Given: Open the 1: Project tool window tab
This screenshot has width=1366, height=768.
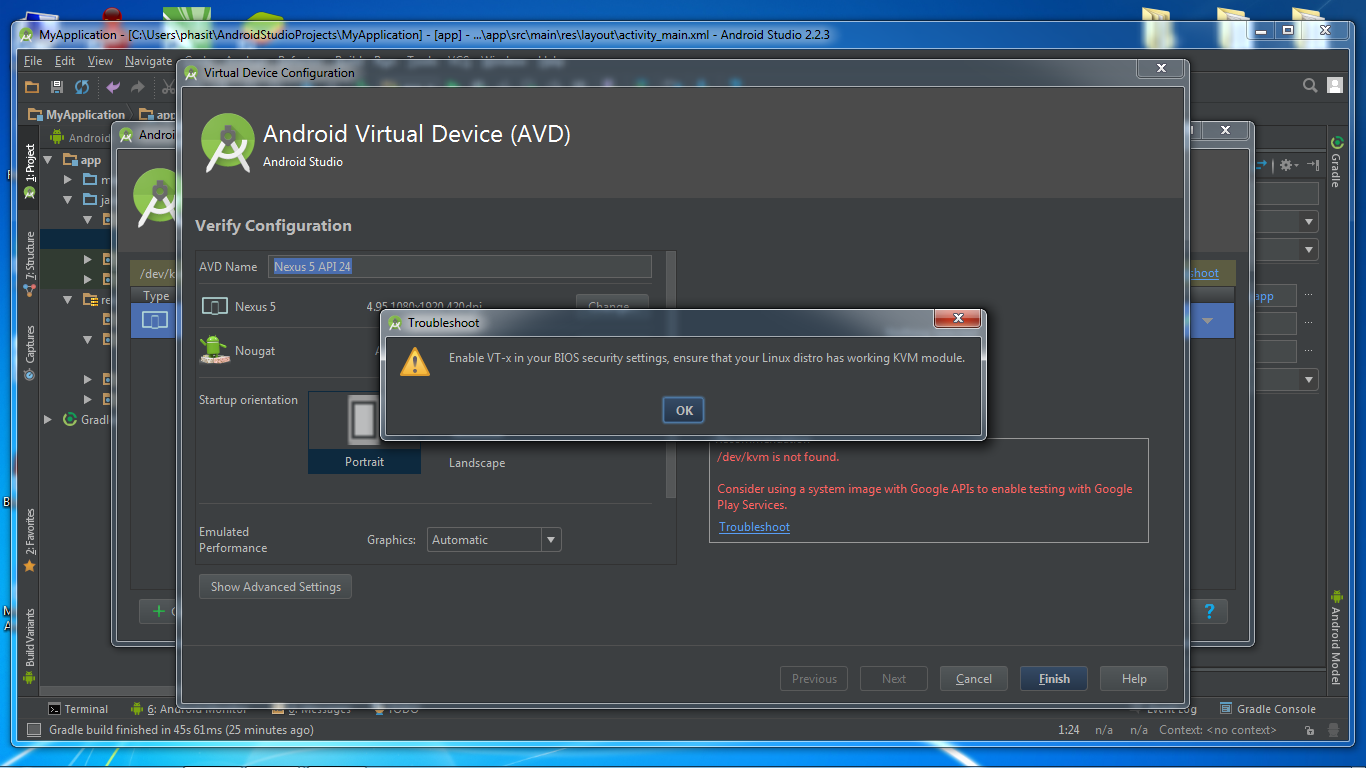Looking at the screenshot, I should click(x=30, y=170).
